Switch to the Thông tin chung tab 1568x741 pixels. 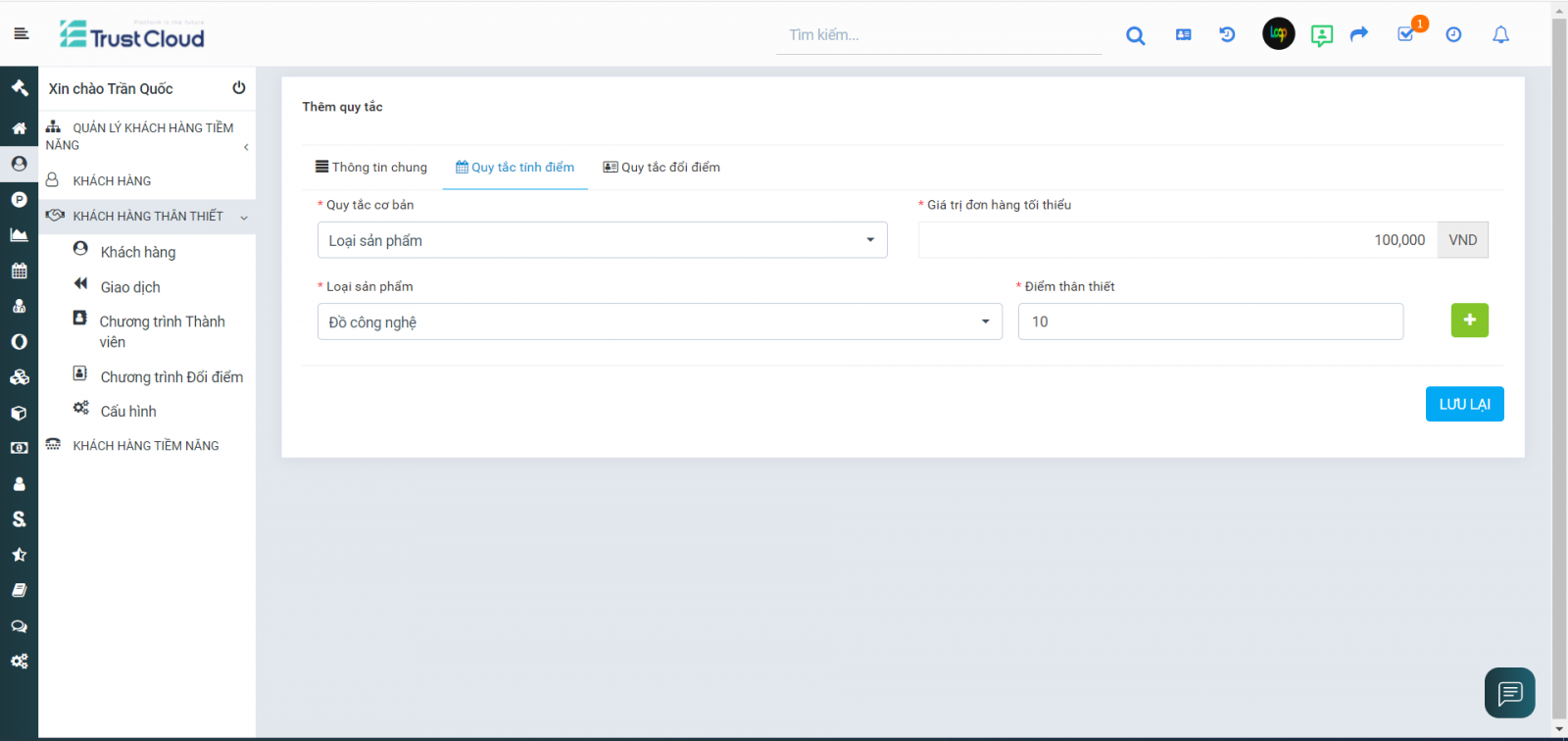(371, 168)
